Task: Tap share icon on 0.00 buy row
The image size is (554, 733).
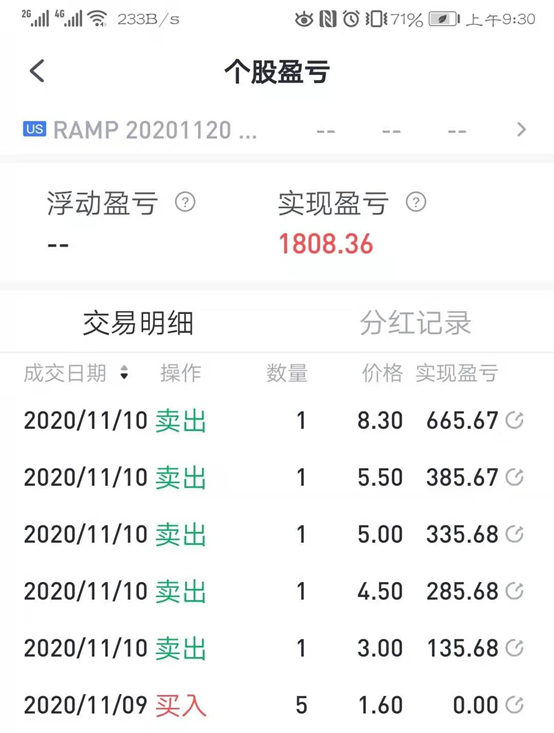Action: (x=514, y=705)
